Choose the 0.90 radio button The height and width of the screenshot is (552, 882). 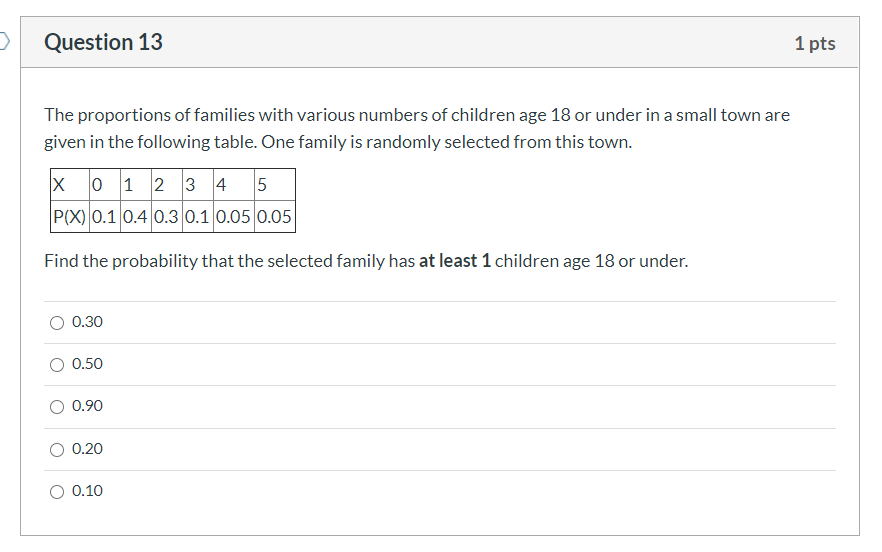point(57,407)
